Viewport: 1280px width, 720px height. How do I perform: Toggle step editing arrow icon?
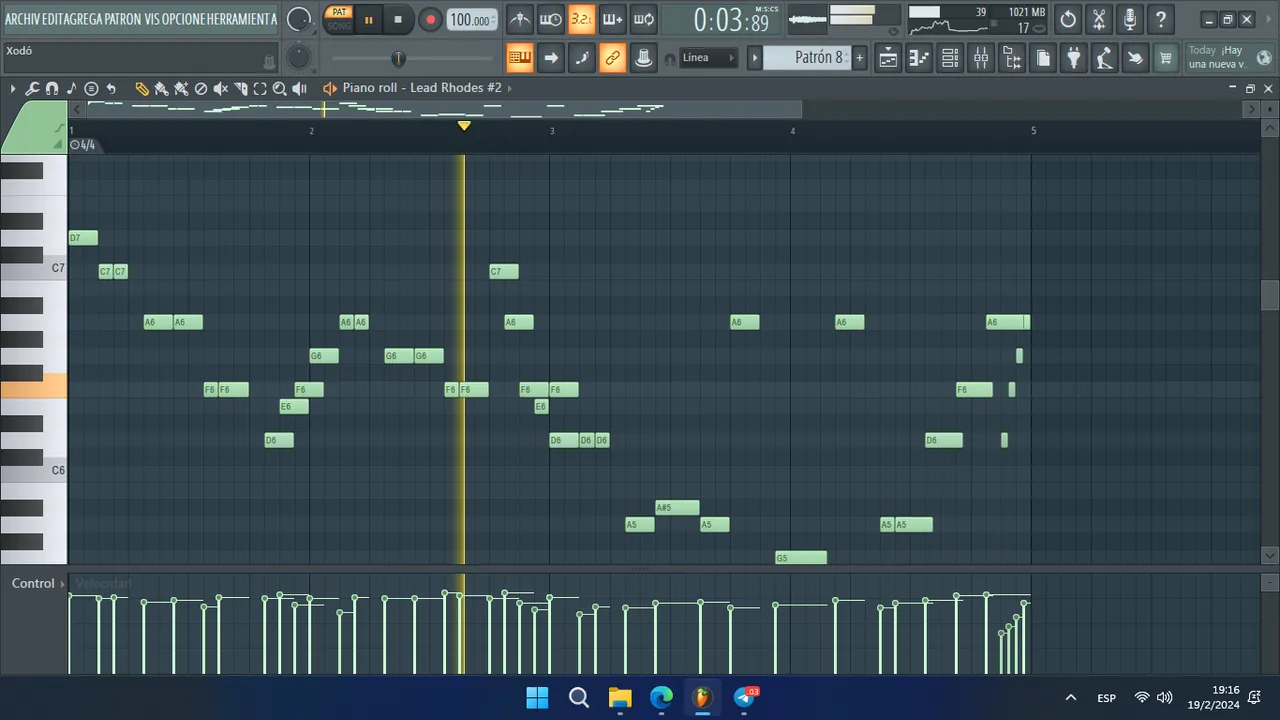pyautogui.click(x=551, y=58)
